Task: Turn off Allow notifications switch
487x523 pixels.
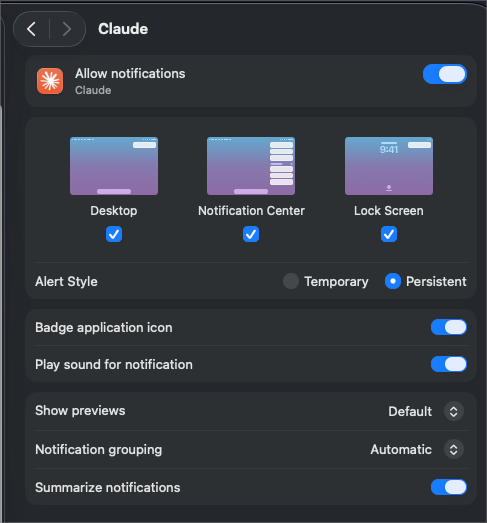Action: pyautogui.click(x=445, y=74)
